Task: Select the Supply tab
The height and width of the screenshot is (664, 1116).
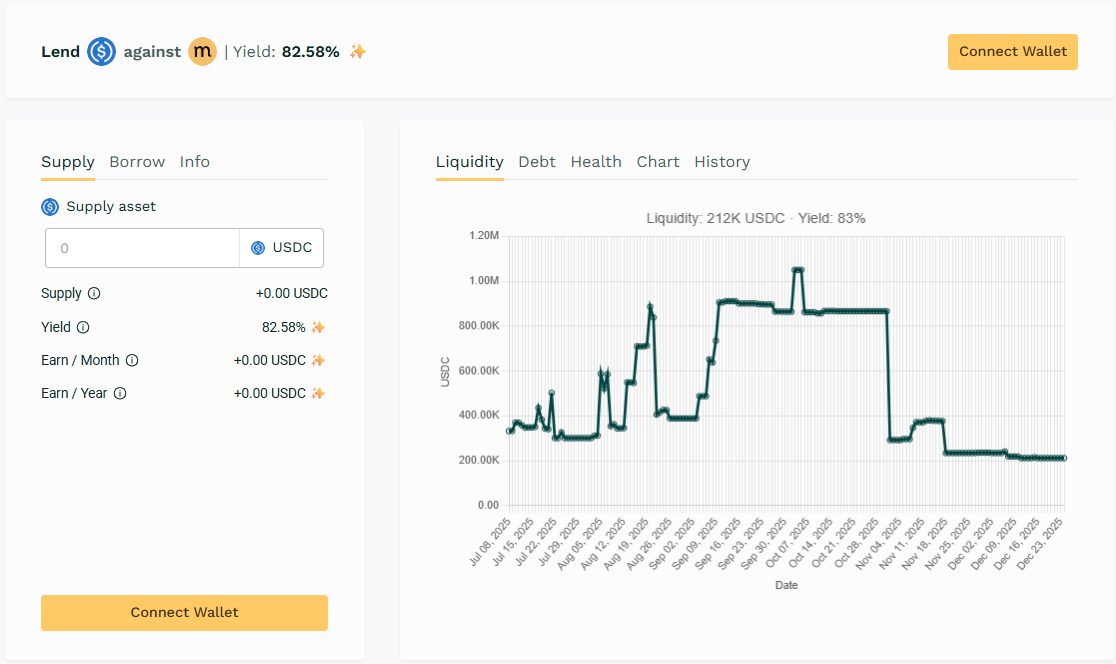Action: point(68,162)
